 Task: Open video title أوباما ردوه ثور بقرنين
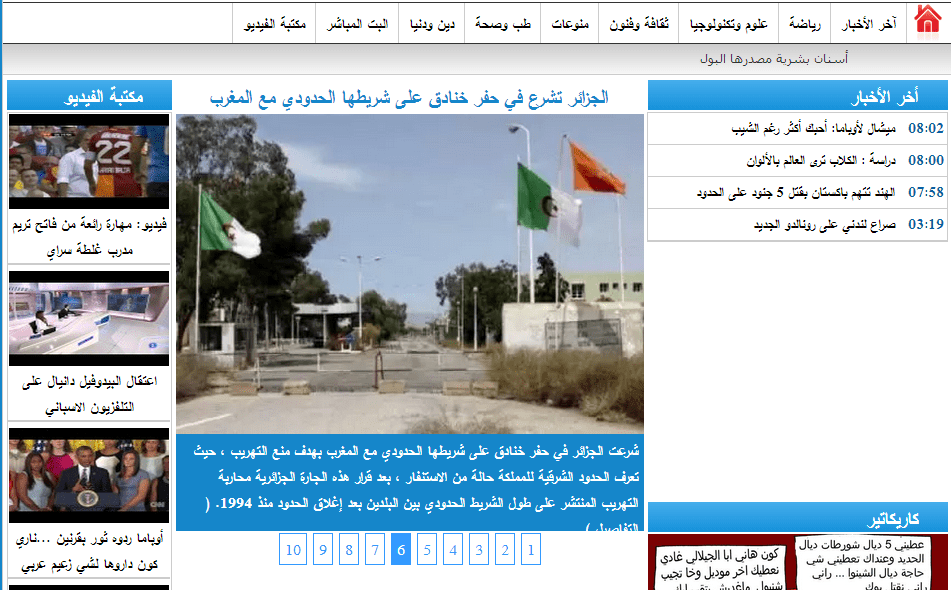(x=89, y=551)
